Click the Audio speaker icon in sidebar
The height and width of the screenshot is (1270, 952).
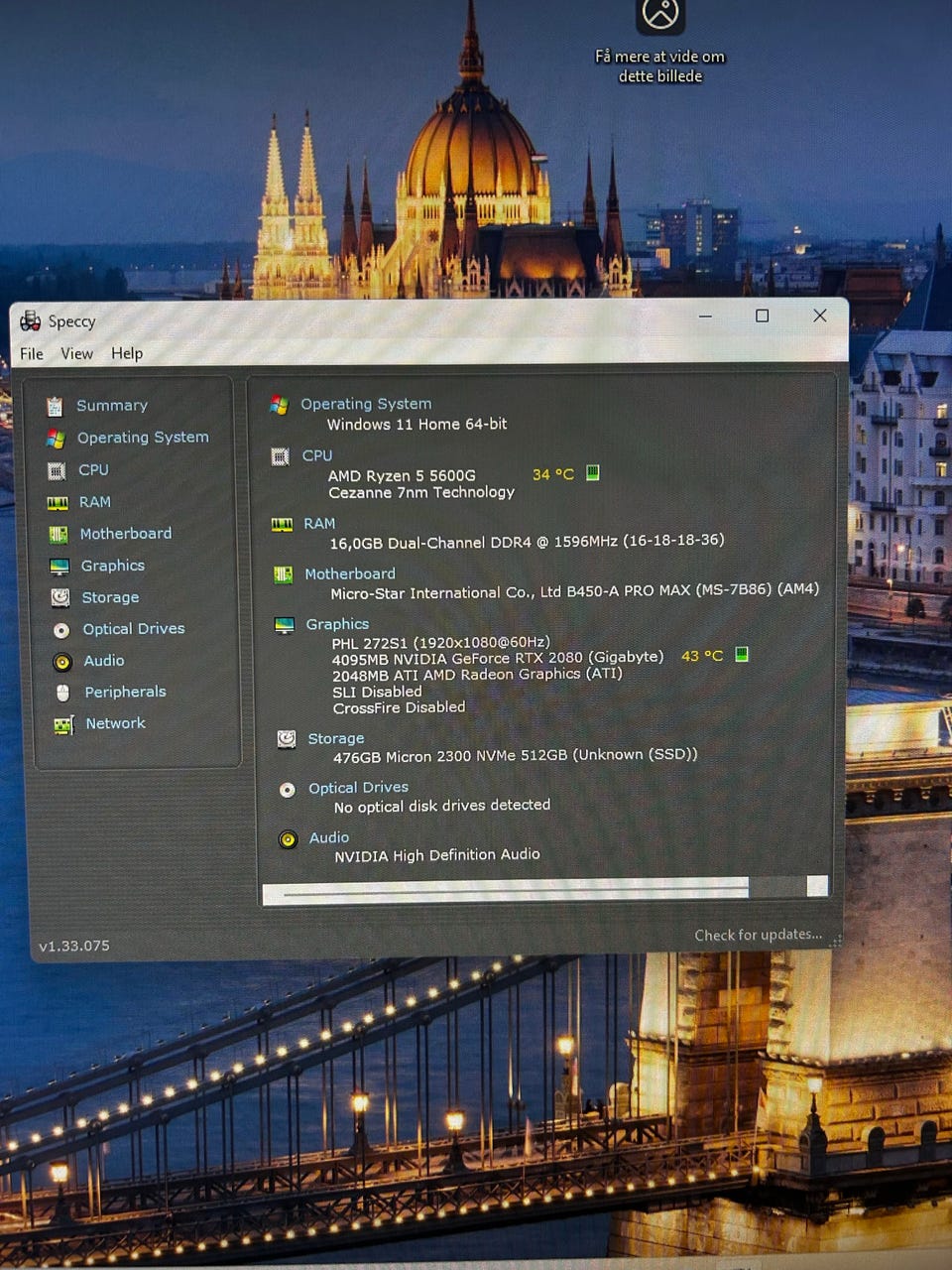pos(62,662)
